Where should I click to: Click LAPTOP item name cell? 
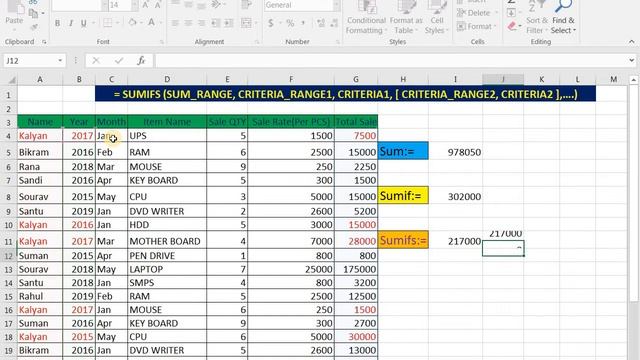(x=167, y=269)
